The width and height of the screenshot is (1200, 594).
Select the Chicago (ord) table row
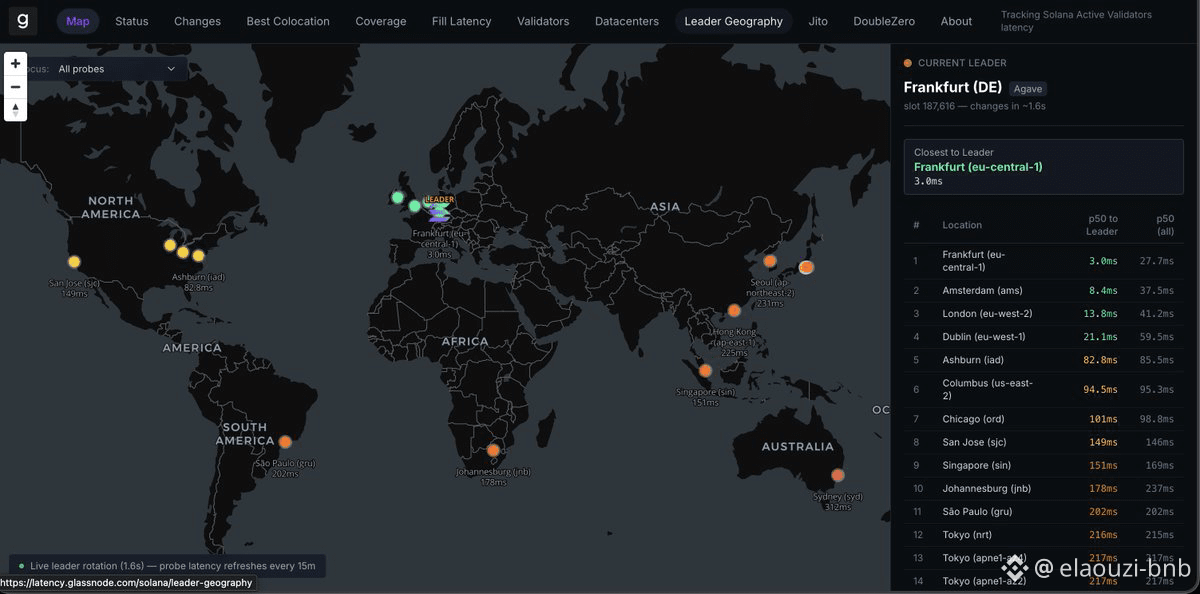click(x=1043, y=419)
